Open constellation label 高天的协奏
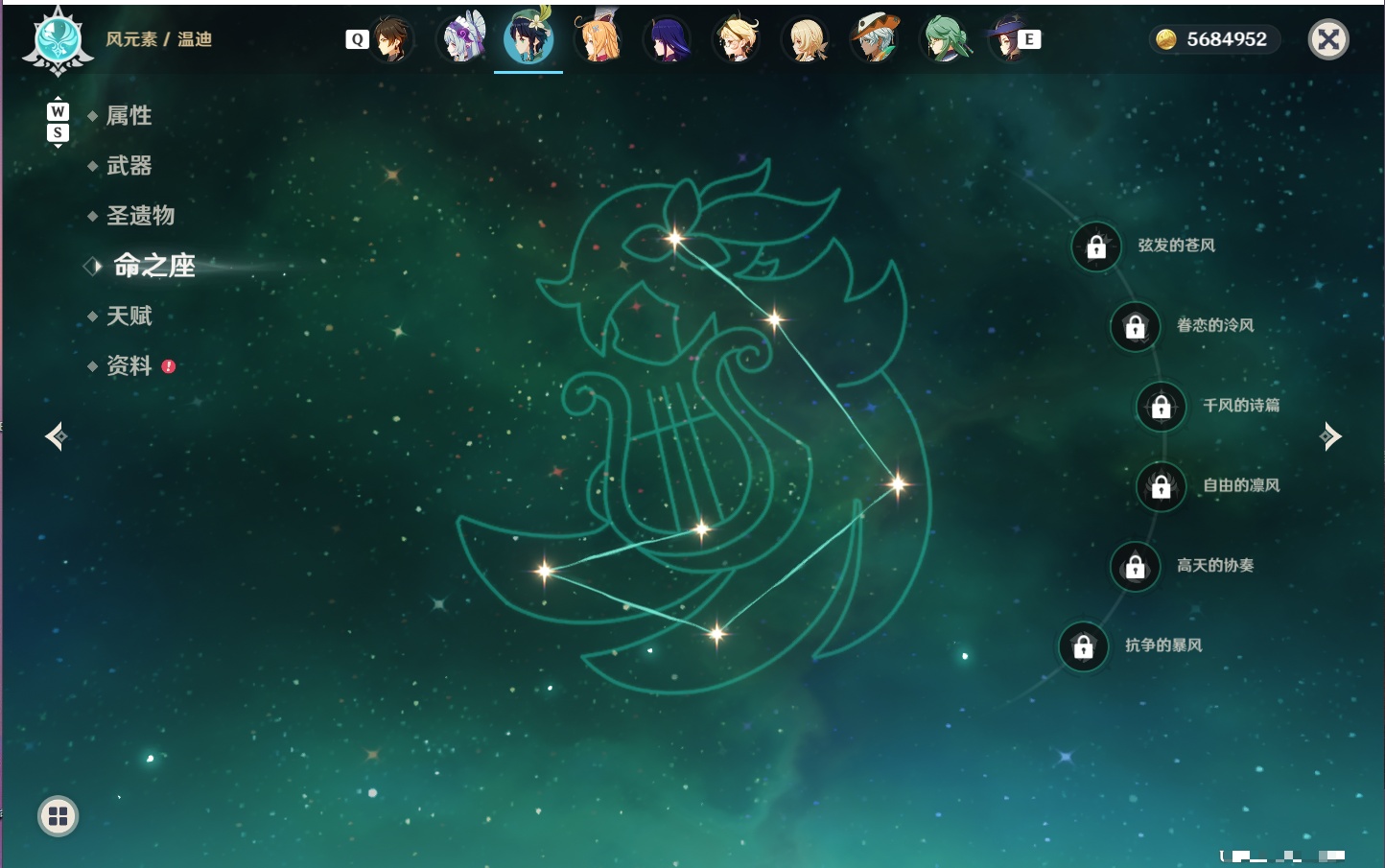This screenshot has width=1385, height=868. [x=1215, y=565]
